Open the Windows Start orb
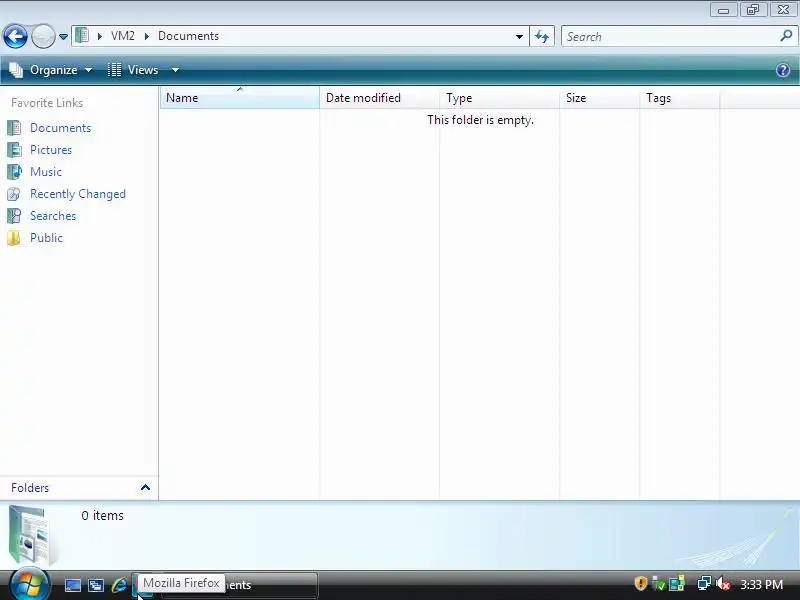 tap(29, 584)
